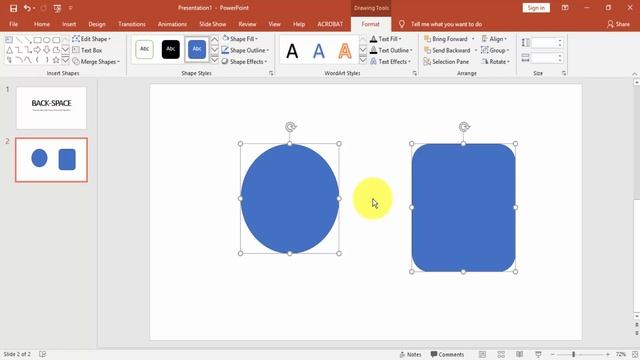Open Edit Shape dropdown
The image size is (640, 360).
[91, 39]
